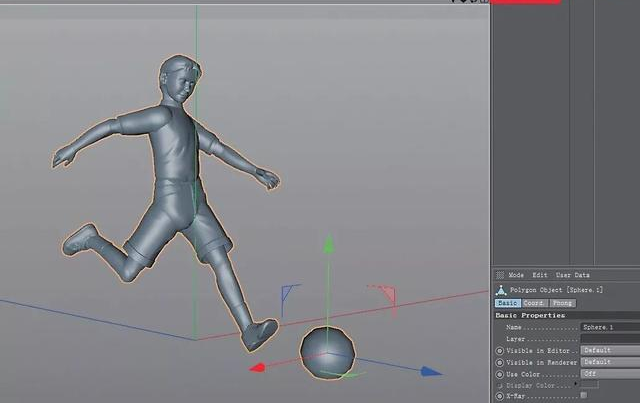This screenshot has width=640, height=403.
Task: Click keyframe circle beside Visible in Editor
Action: click(x=500, y=351)
